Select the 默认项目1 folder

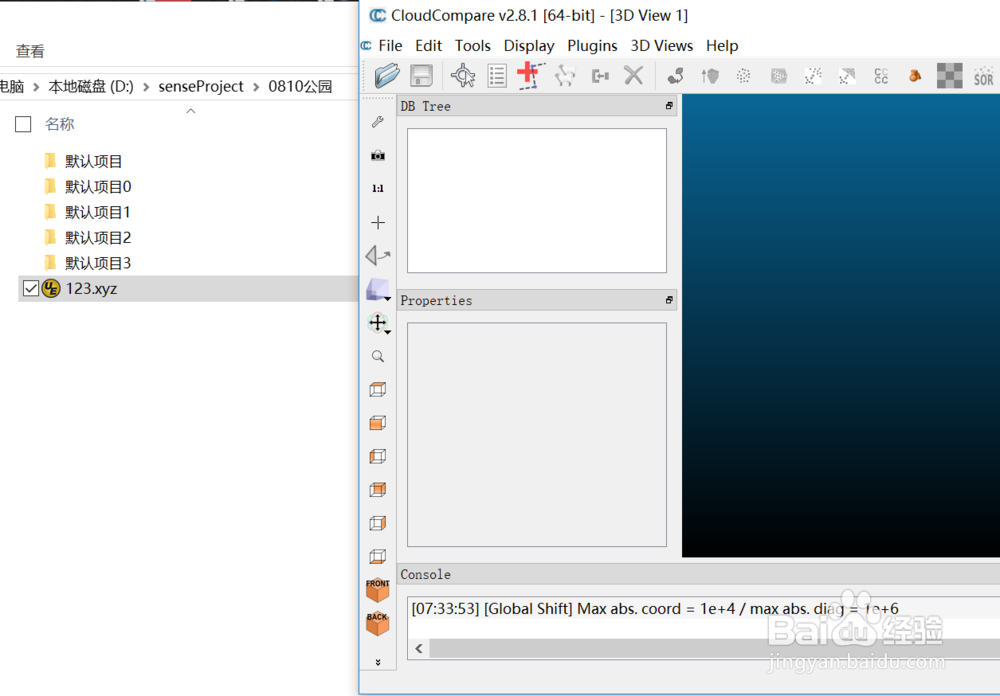pyautogui.click(x=98, y=212)
